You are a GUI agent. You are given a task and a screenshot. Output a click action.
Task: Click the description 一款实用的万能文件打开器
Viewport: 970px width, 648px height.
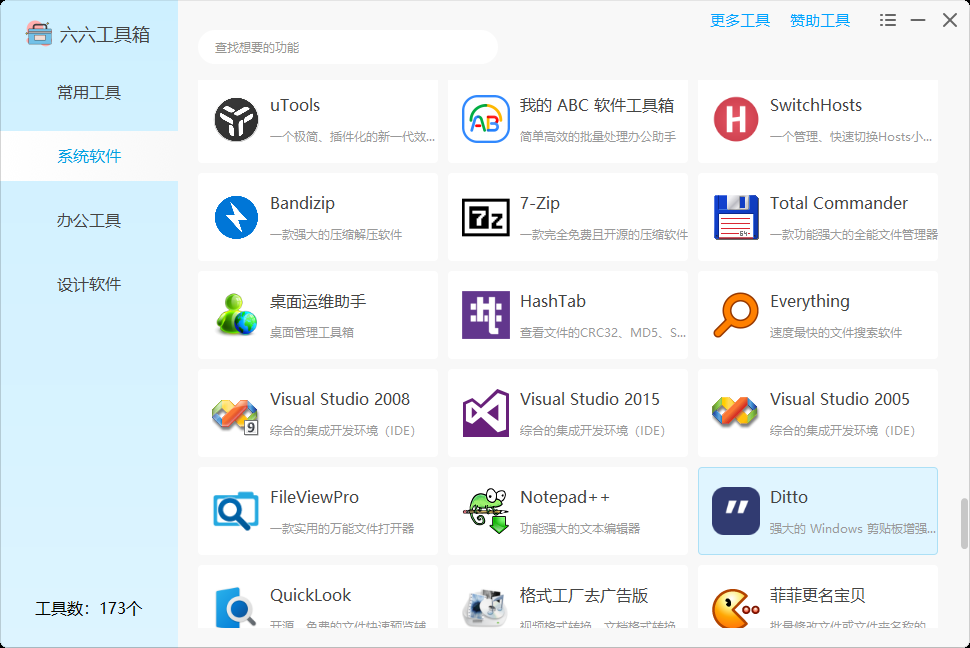click(x=342, y=529)
